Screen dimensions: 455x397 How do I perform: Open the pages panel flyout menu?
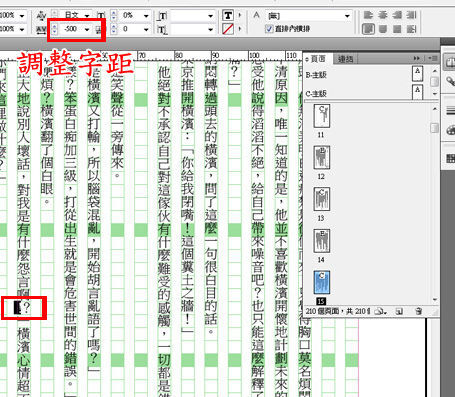tap(433, 58)
